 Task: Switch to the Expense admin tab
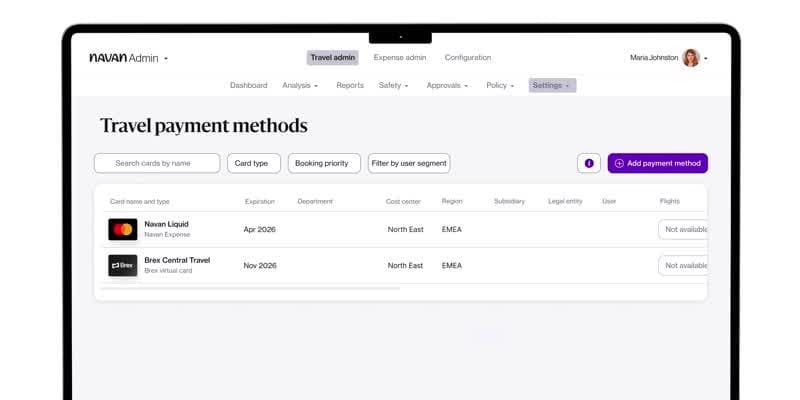pos(400,58)
